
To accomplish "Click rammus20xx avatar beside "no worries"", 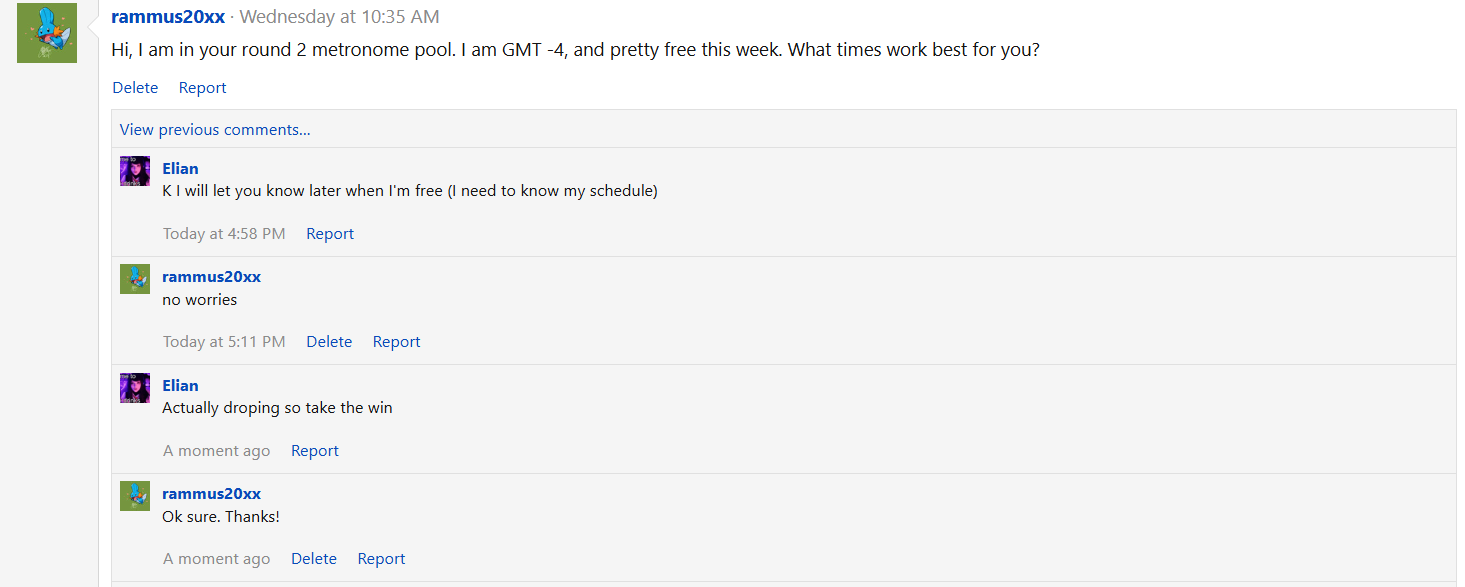I will click(x=135, y=279).
